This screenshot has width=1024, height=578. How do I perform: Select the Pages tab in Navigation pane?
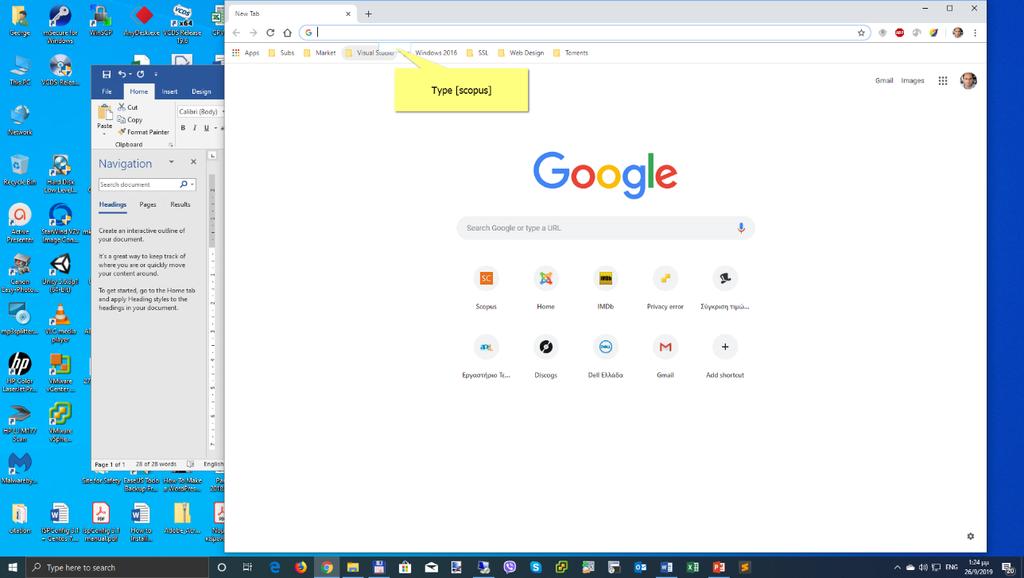coord(148,204)
